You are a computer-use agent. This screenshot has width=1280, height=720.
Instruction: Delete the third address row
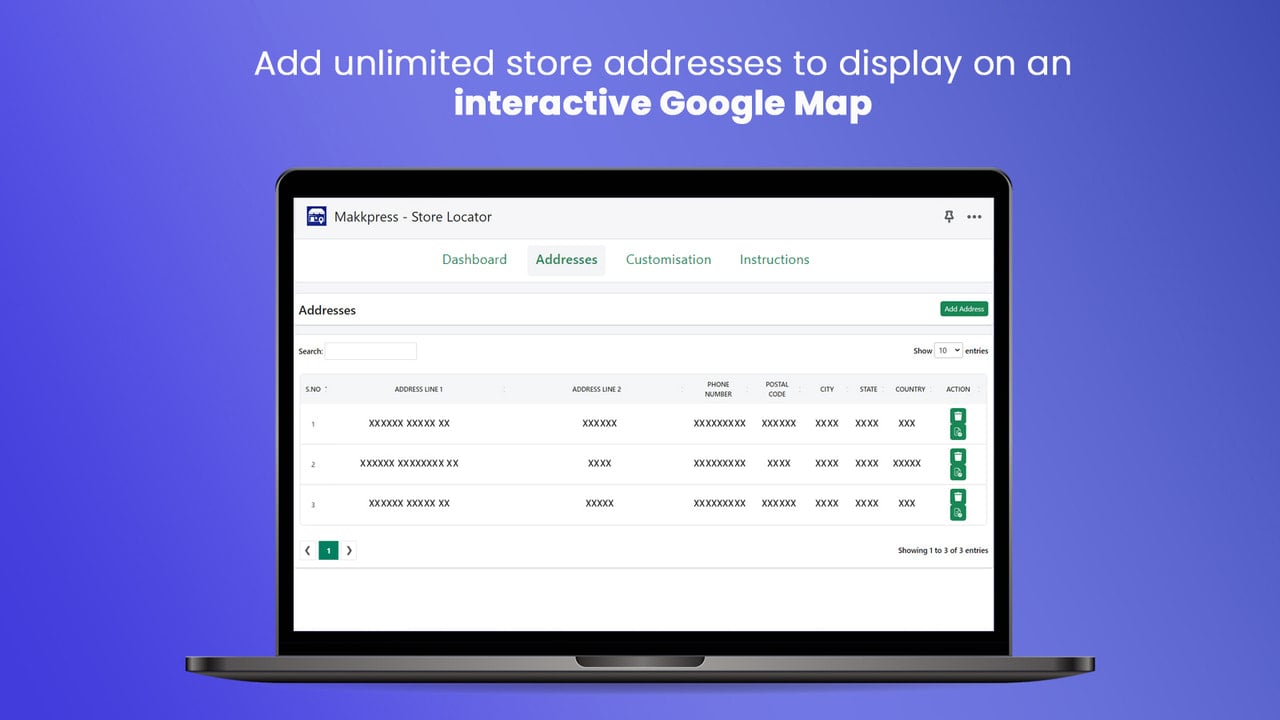click(958, 496)
